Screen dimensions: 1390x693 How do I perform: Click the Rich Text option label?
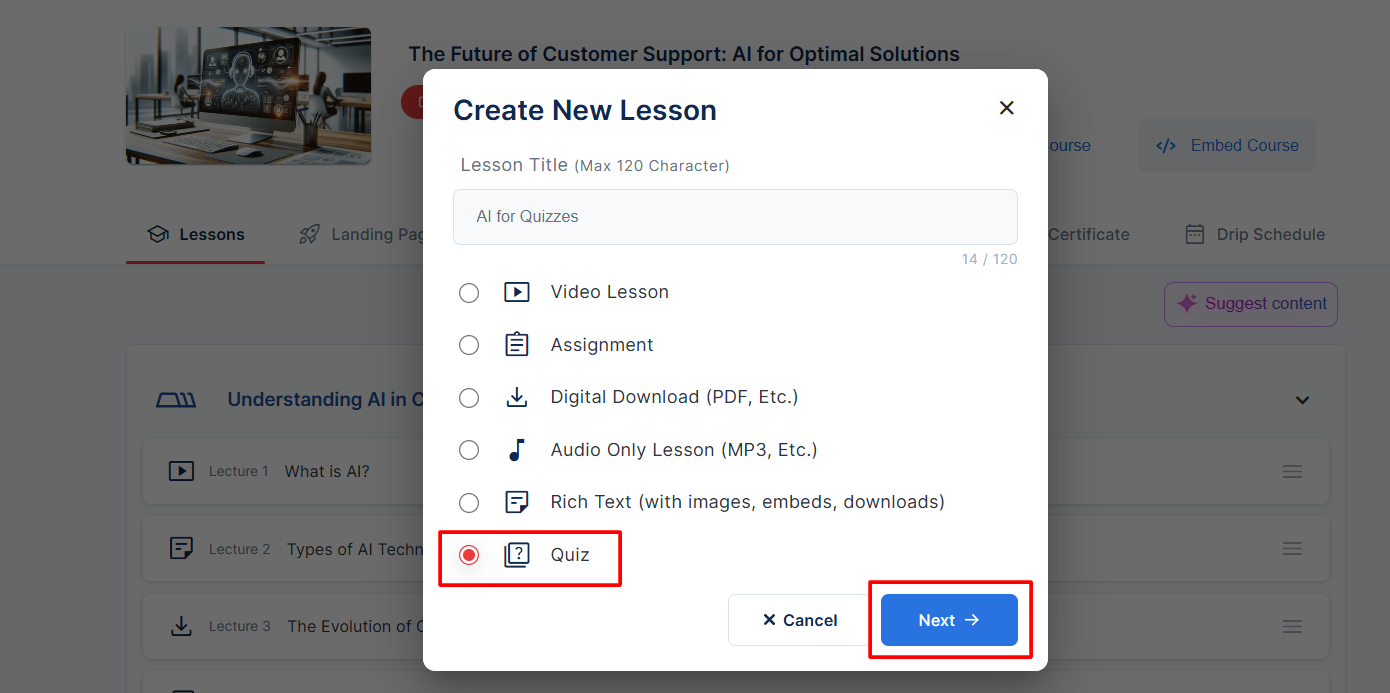748,502
